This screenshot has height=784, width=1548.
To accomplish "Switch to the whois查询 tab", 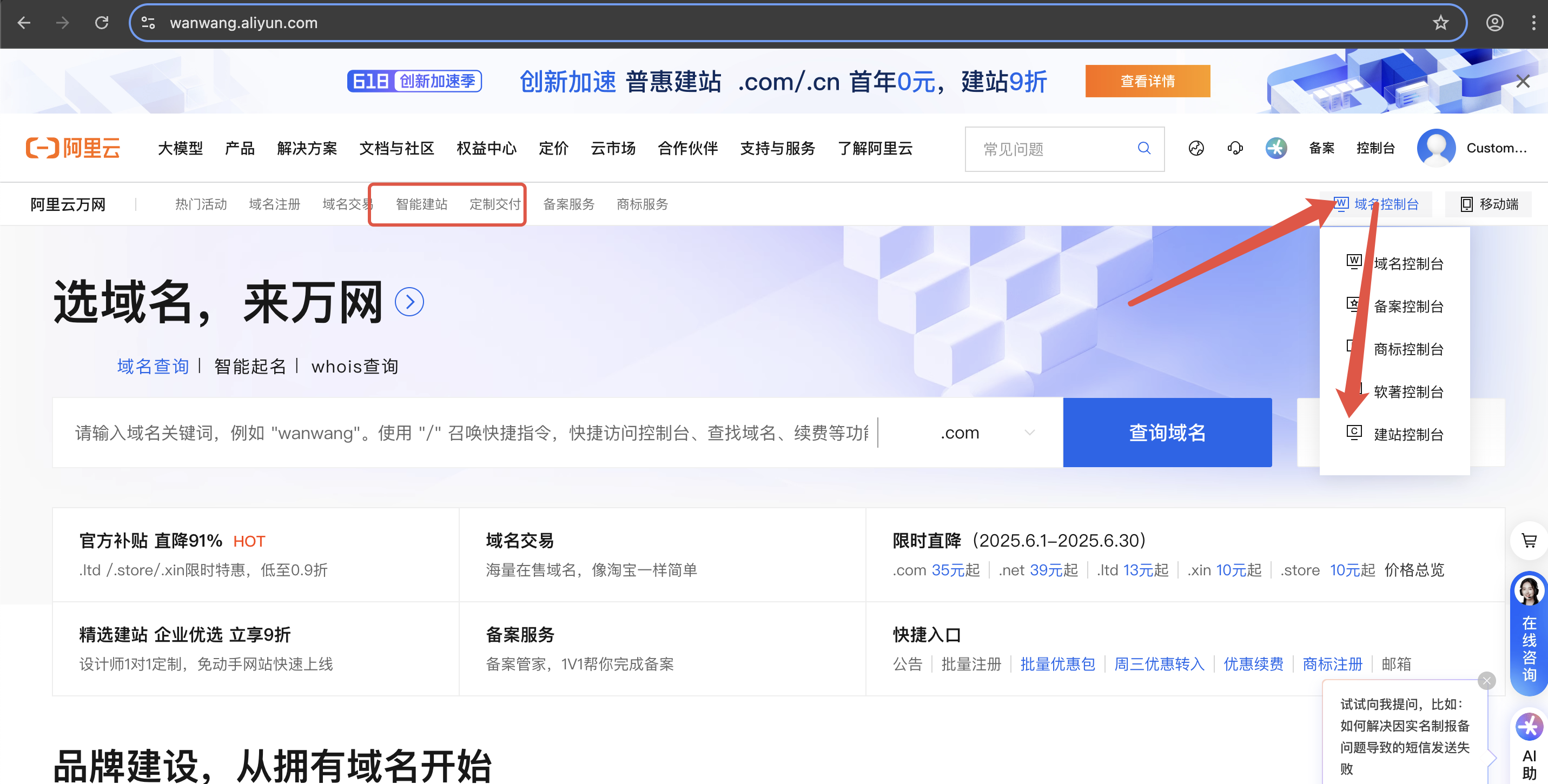I will click(x=355, y=367).
